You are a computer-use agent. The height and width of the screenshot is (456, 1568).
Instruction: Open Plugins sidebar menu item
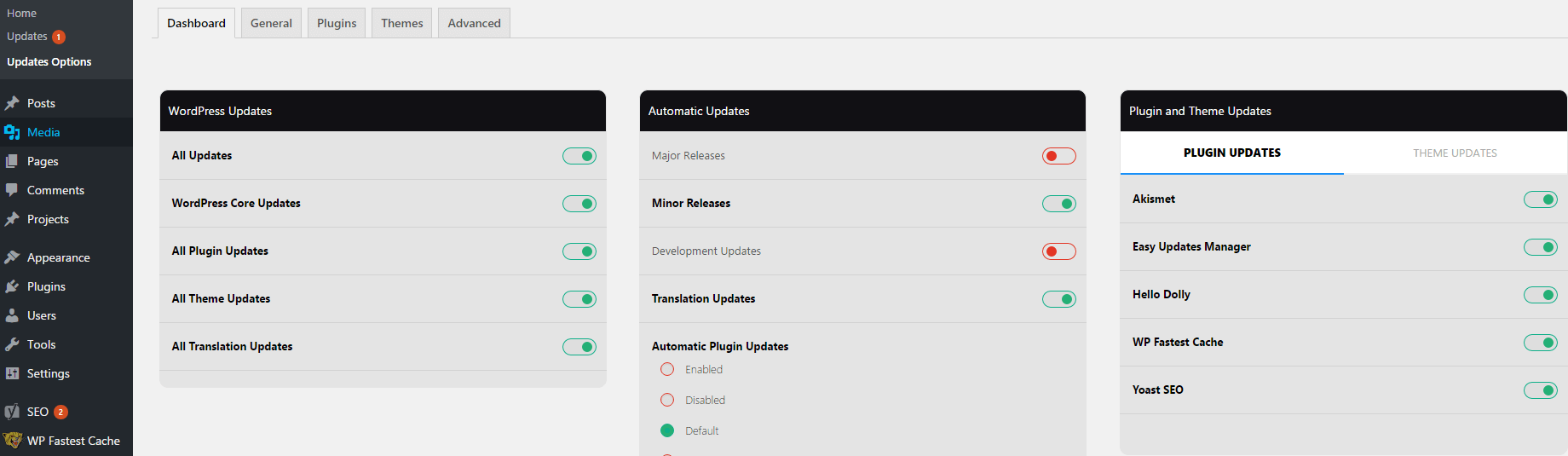click(66, 286)
